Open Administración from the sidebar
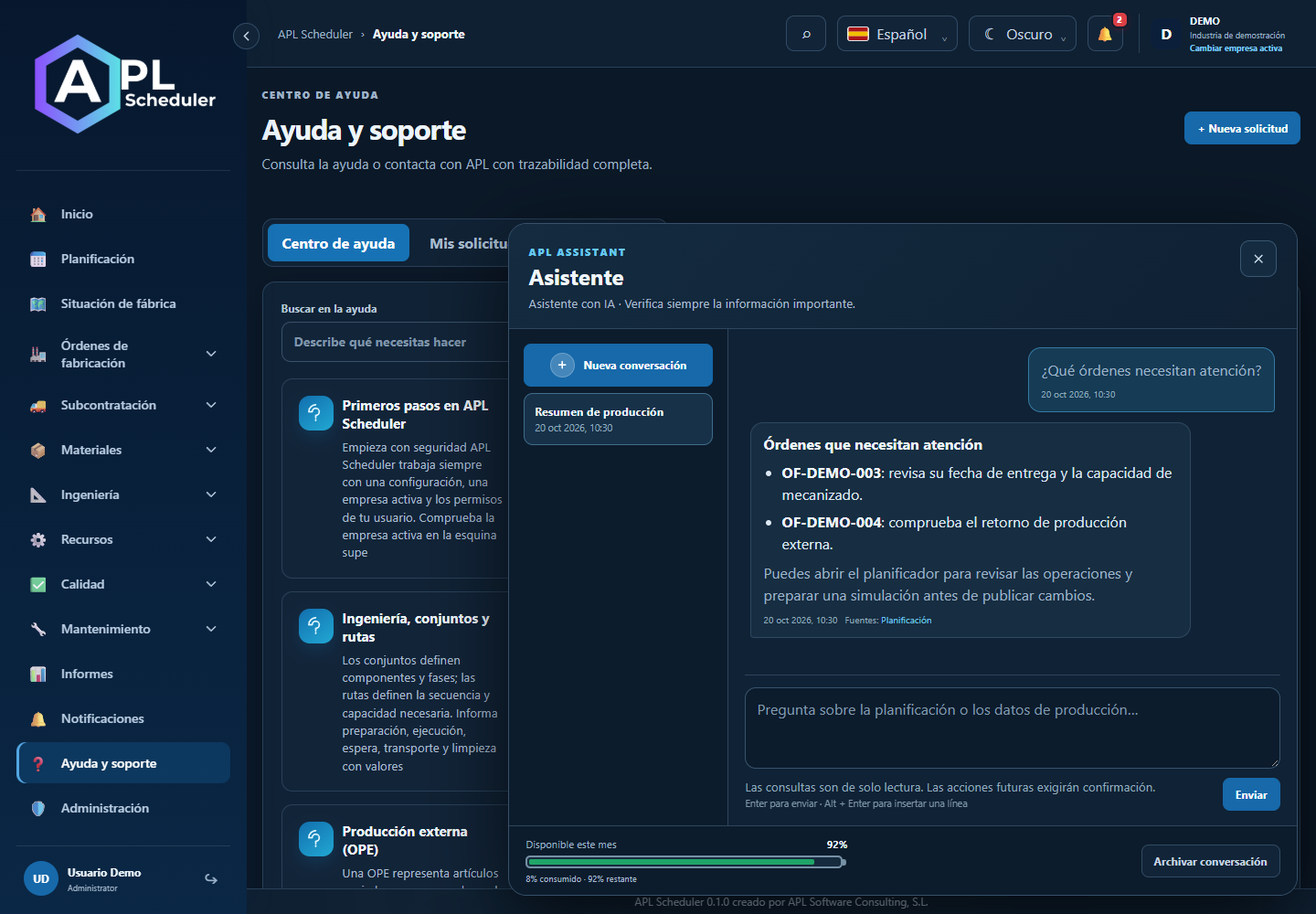 click(123, 808)
